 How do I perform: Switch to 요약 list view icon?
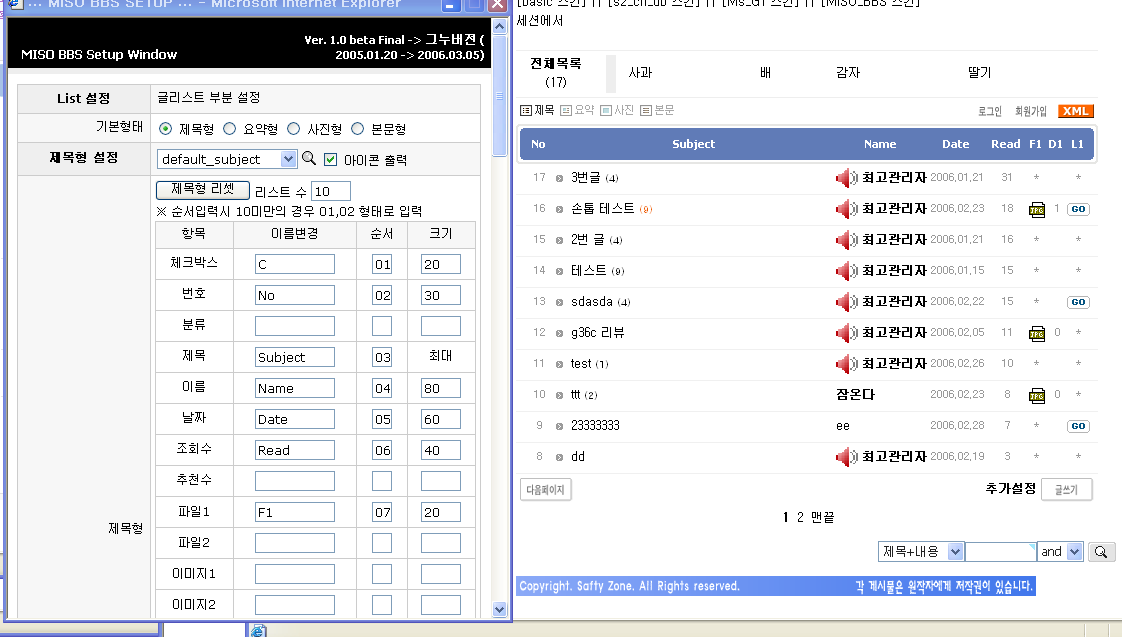point(566,110)
